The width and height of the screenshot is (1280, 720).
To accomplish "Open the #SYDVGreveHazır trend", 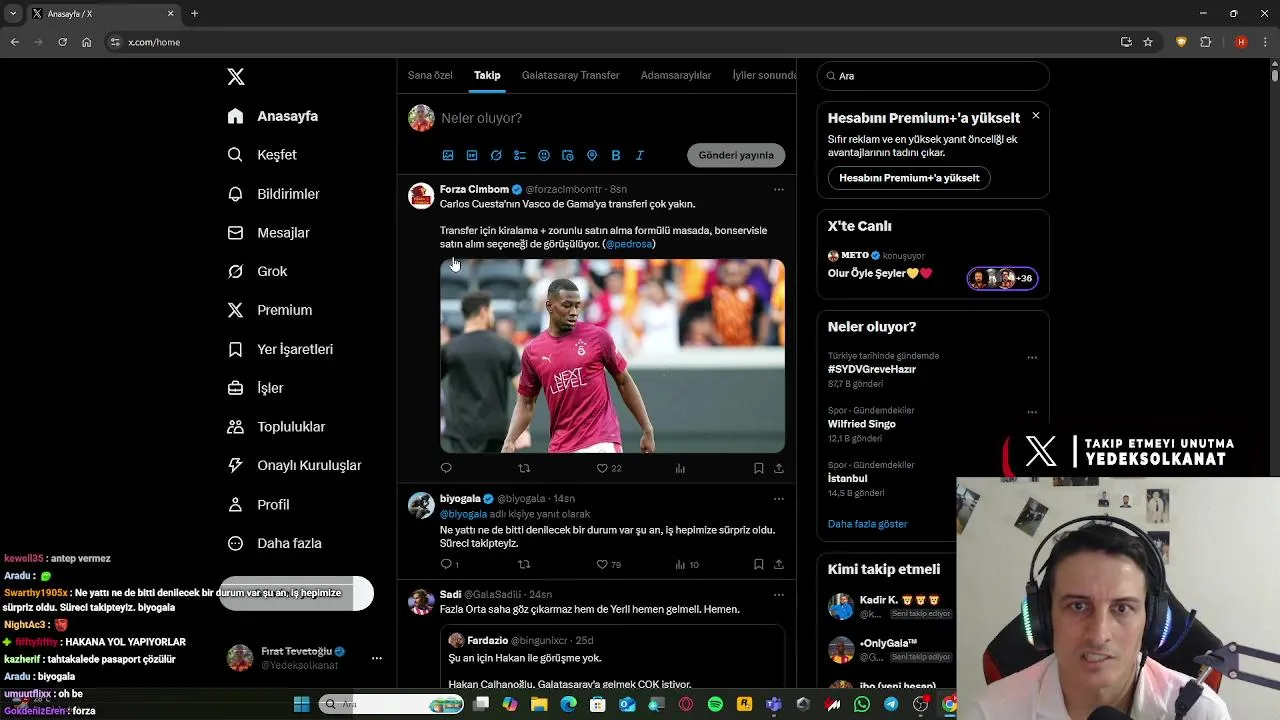I will pos(872,369).
